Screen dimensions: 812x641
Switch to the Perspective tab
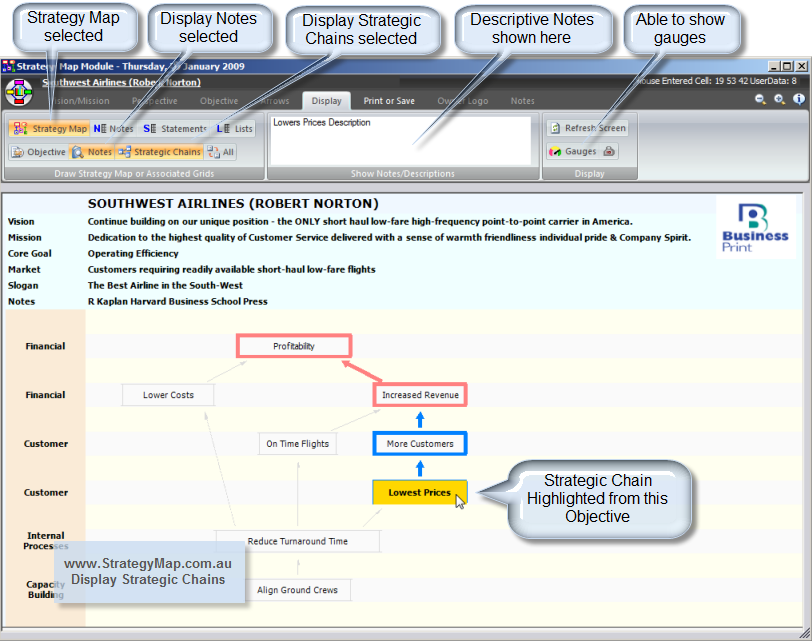click(x=154, y=101)
